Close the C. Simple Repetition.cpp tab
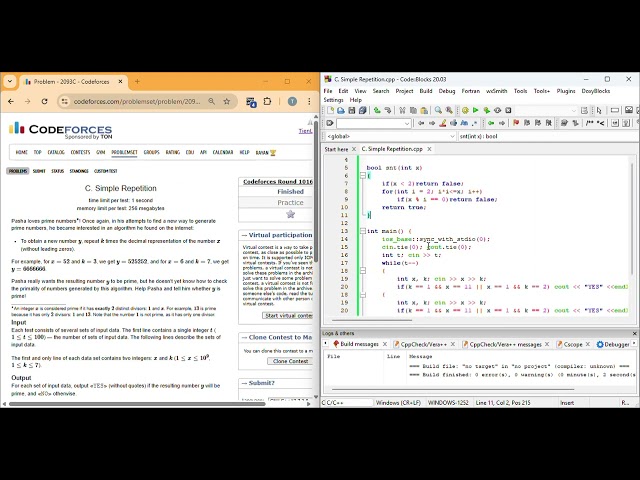 point(429,149)
